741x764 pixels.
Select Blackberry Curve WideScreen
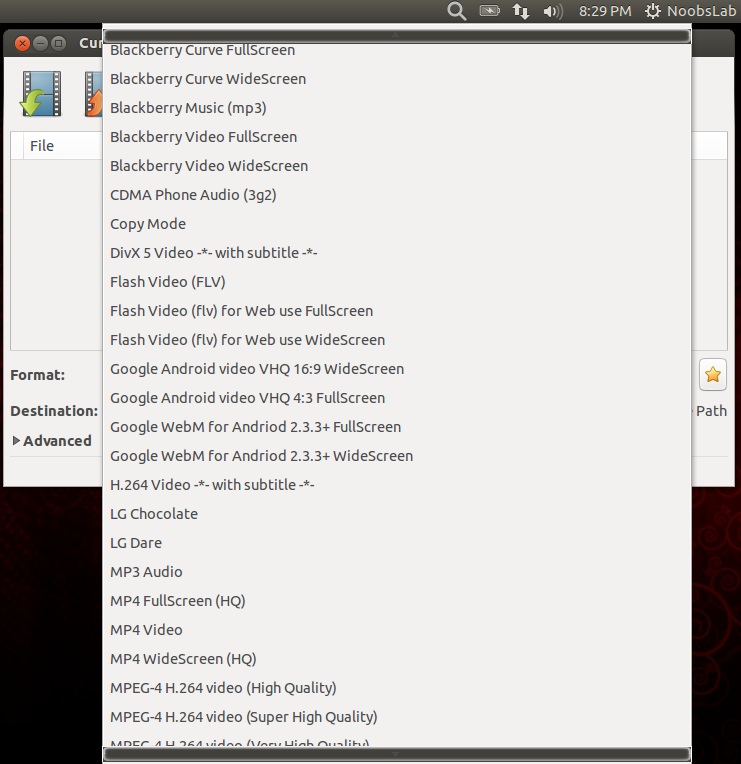[x=397, y=79]
